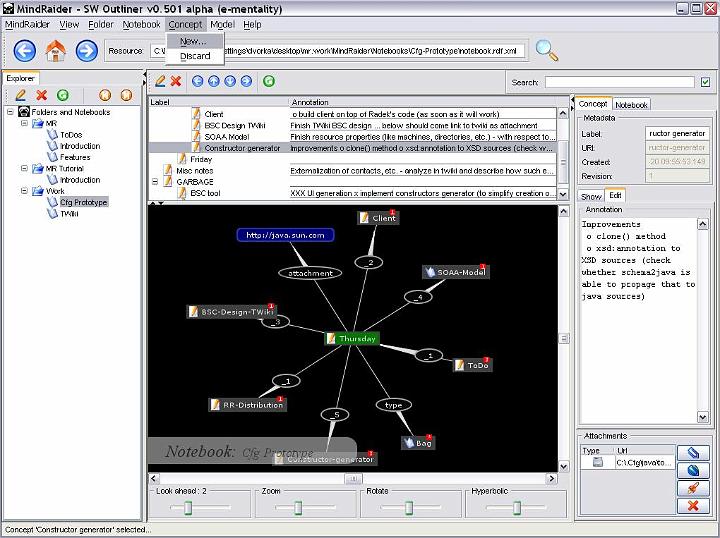720x538 pixels.
Task: Collapse the Work folder
Action: pyautogui.click(x=24, y=191)
